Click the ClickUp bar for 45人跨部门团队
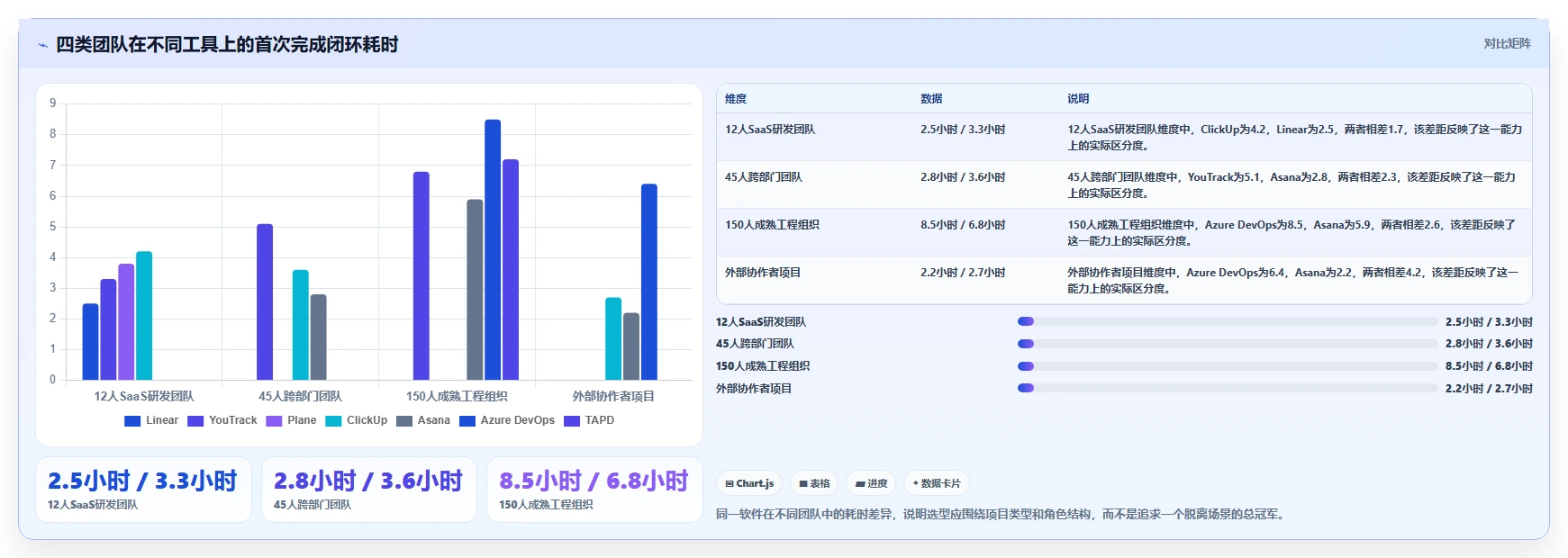This screenshot has width=1568, height=558. coord(301,325)
